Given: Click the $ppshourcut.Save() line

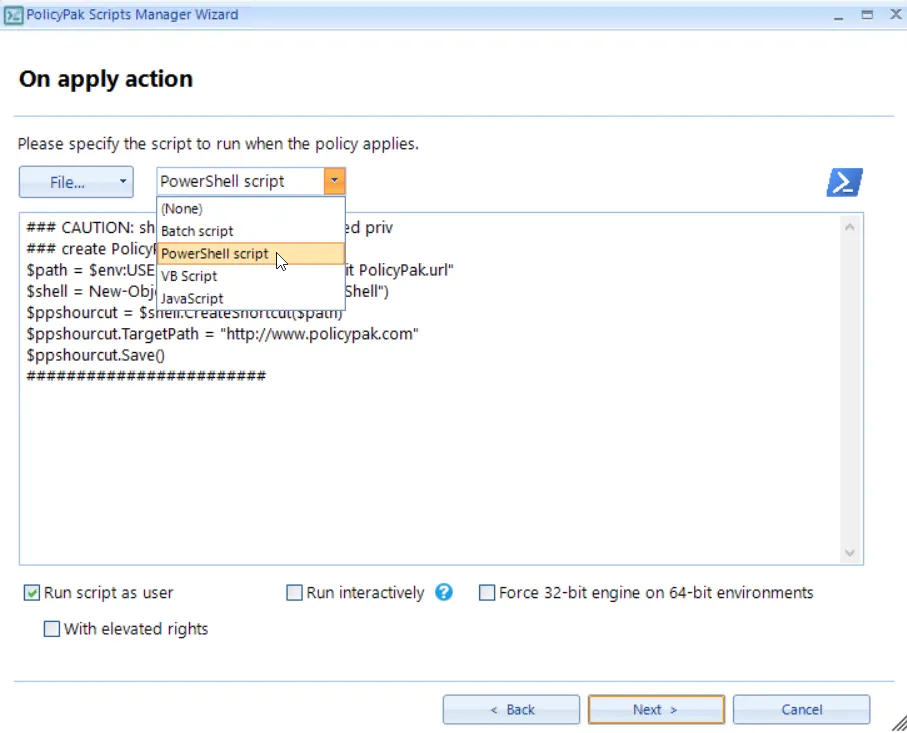Looking at the screenshot, I should point(95,355).
